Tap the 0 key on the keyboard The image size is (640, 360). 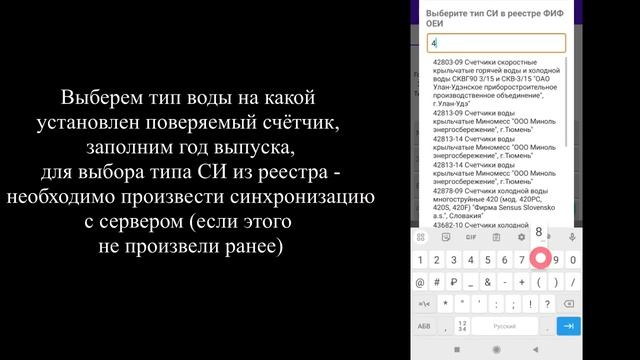coord(573,260)
